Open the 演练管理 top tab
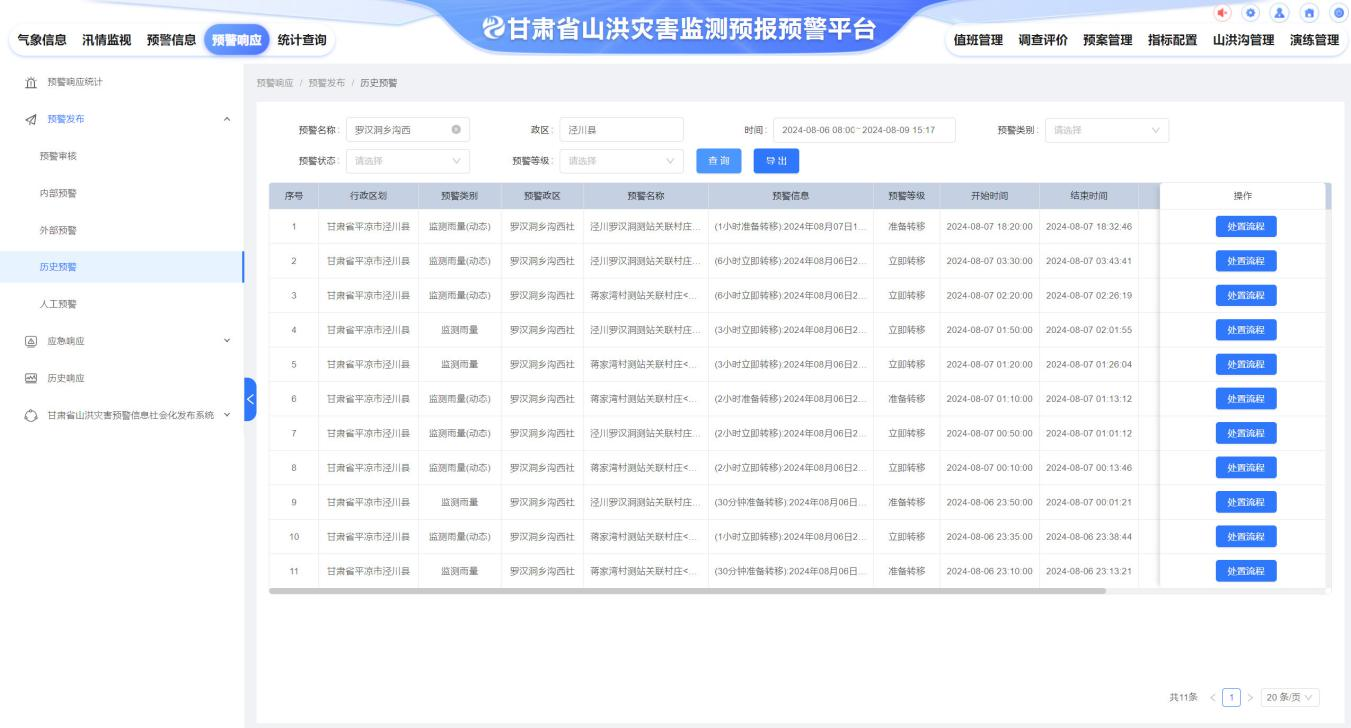The image size is (1351, 728). 1314,39
